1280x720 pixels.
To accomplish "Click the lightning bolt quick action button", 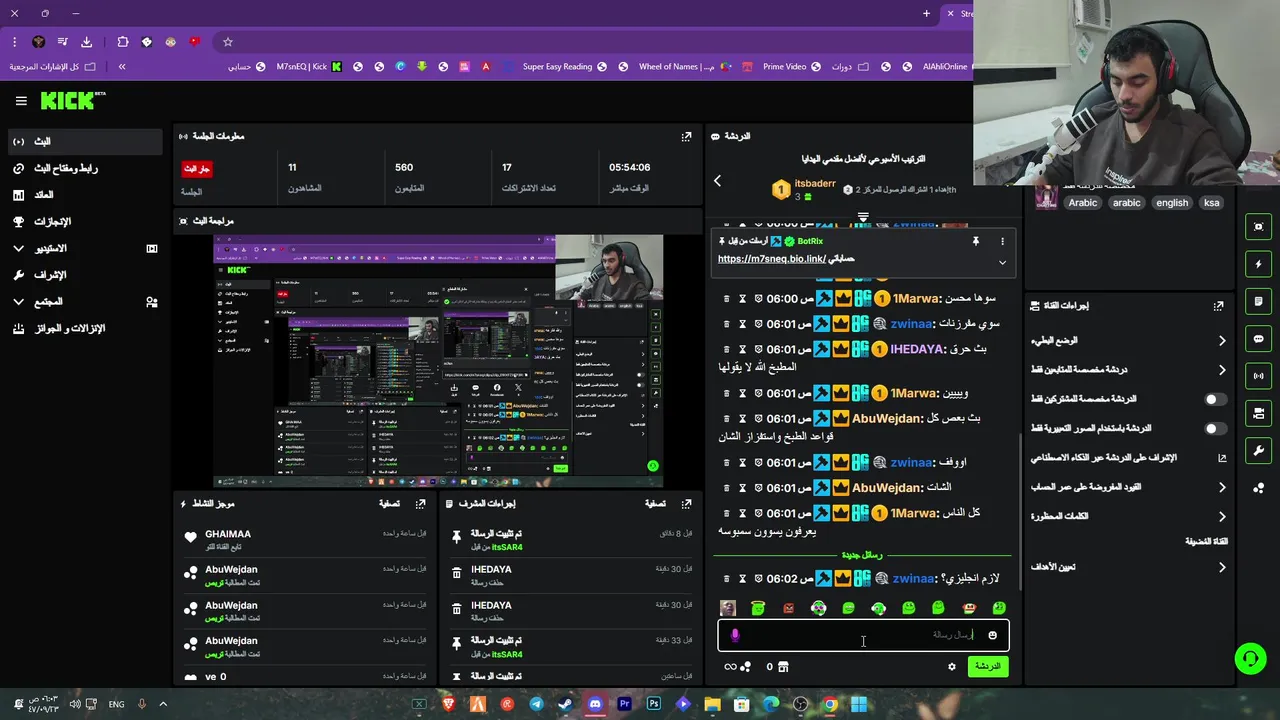I will click(1258, 264).
